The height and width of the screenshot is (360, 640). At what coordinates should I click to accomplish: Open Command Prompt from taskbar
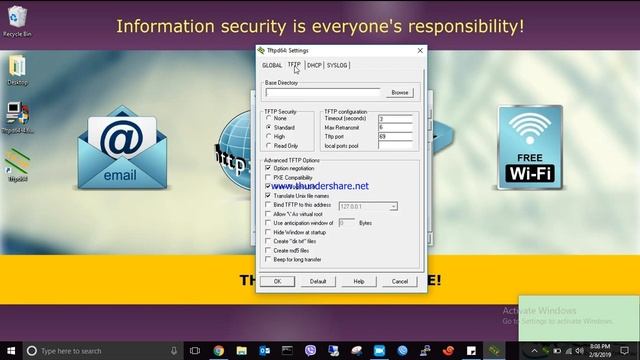287,351
